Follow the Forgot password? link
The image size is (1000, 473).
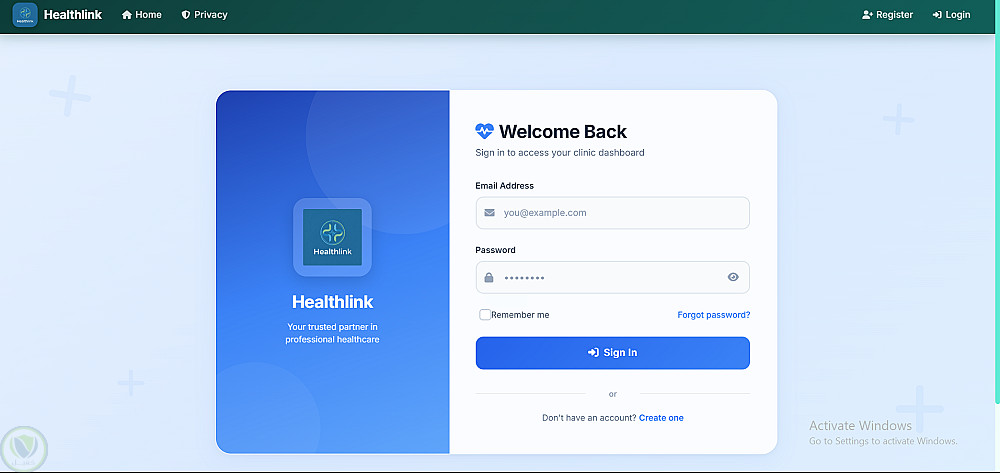click(714, 315)
